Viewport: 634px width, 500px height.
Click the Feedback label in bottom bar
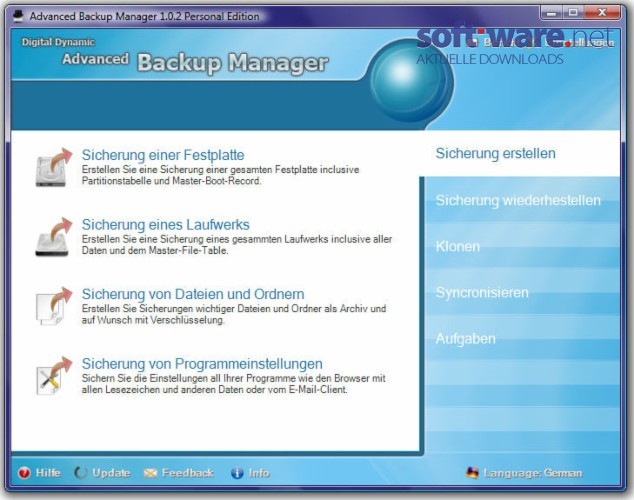[x=188, y=473]
